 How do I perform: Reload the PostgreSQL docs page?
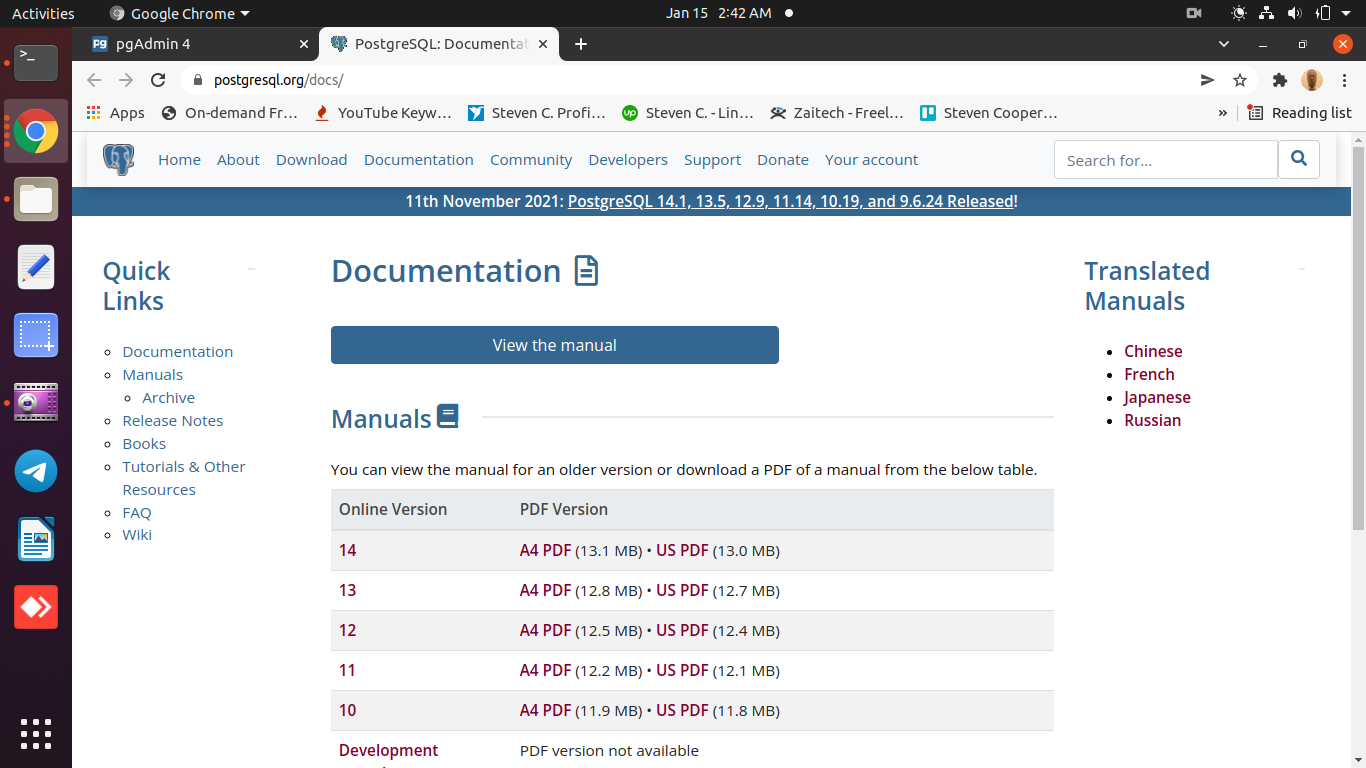158,80
